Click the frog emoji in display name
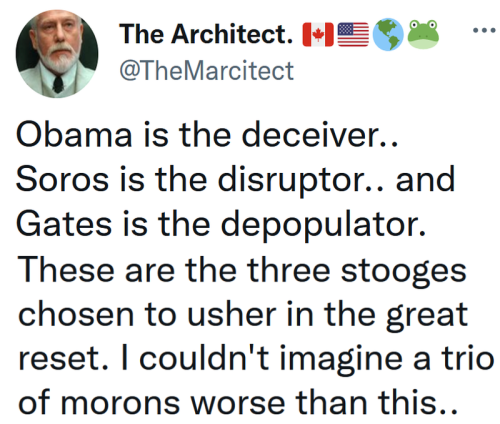Viewport: 500px width, 424px height. (423, 34)
